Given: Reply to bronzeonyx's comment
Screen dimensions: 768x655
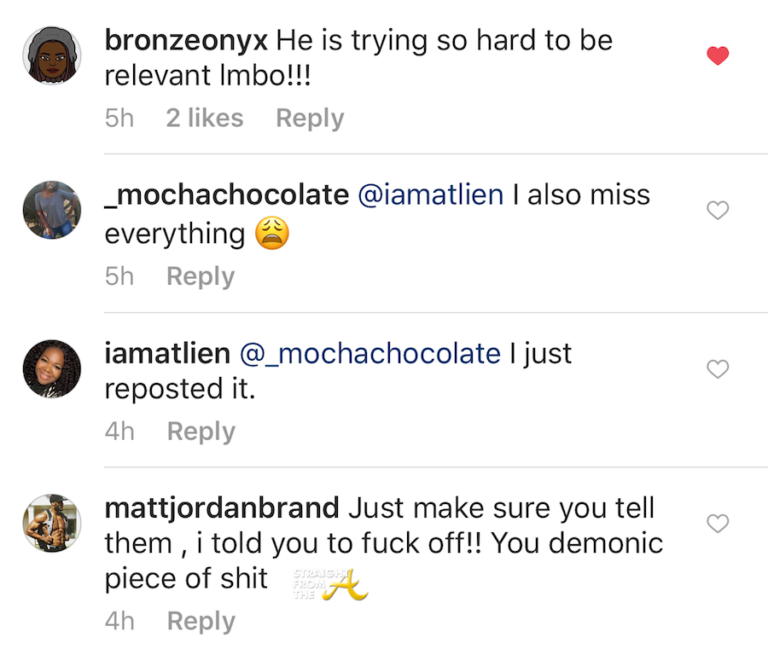Looking at the screenshot, I should 309,118.
